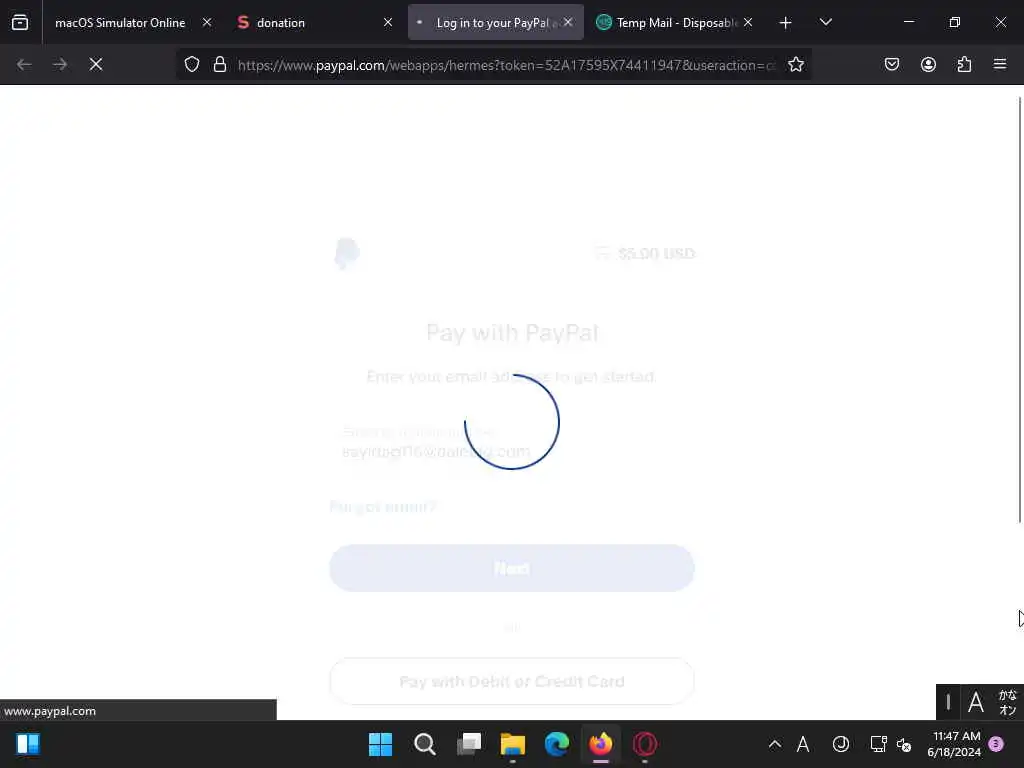This screenshot has width=1024, height=768.
Task: Close the macOS Simulator Online tab
Action: pyautogui.click(x=207, y=22)
